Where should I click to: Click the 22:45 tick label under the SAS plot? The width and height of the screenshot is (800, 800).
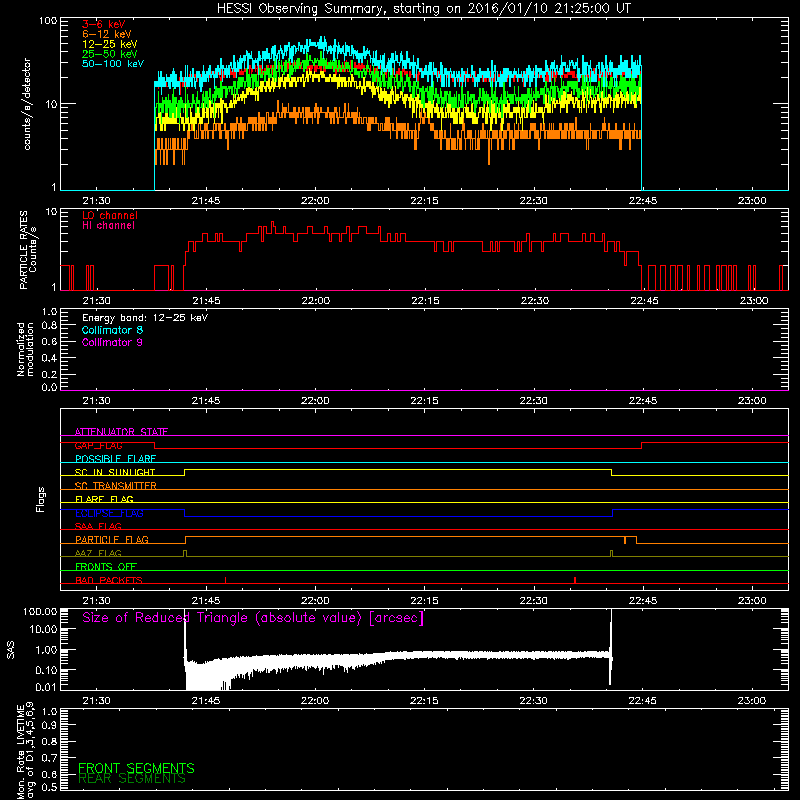point(643,701)
